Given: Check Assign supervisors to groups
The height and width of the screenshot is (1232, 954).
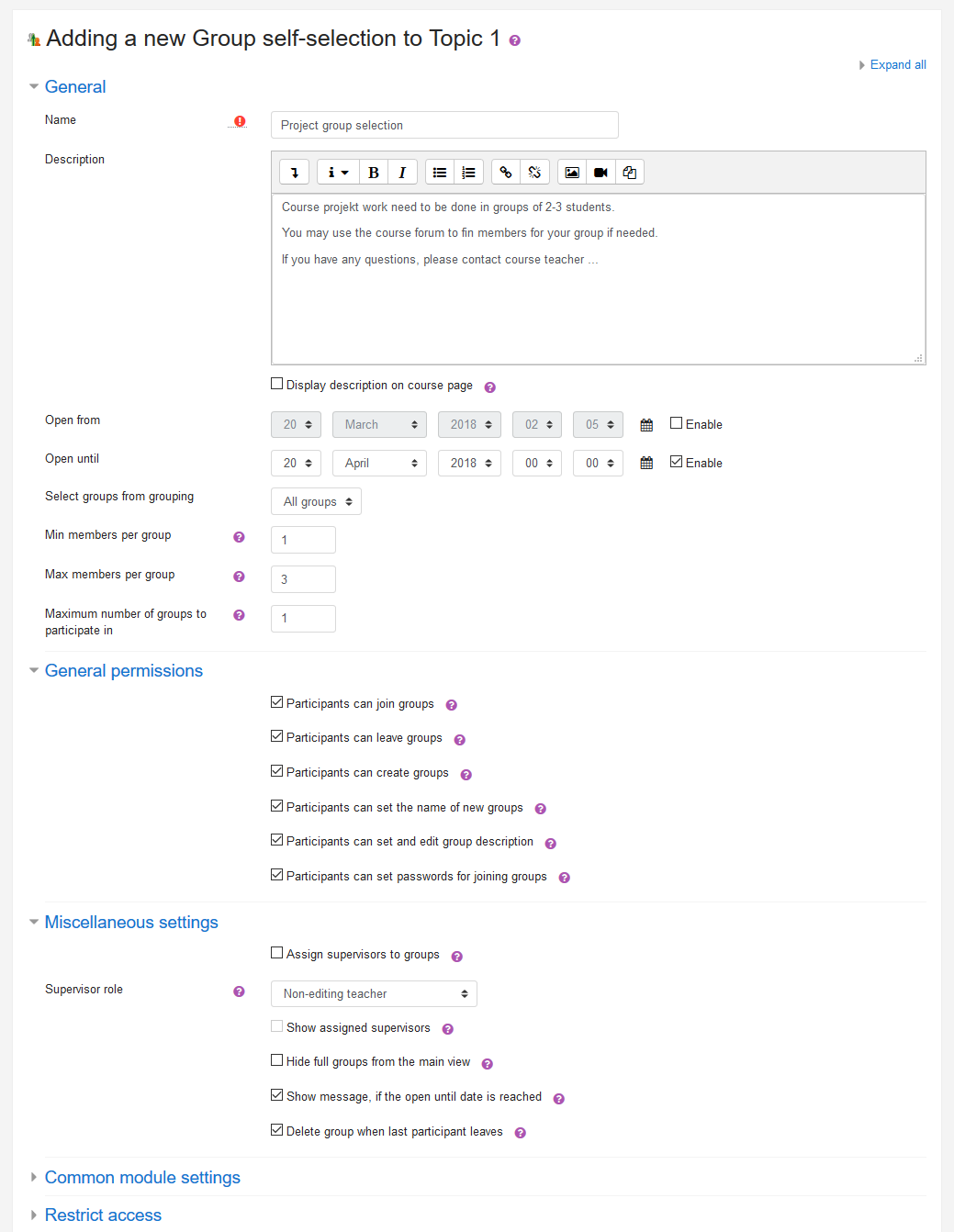Looking at the screenshot, I should (276, 952).
